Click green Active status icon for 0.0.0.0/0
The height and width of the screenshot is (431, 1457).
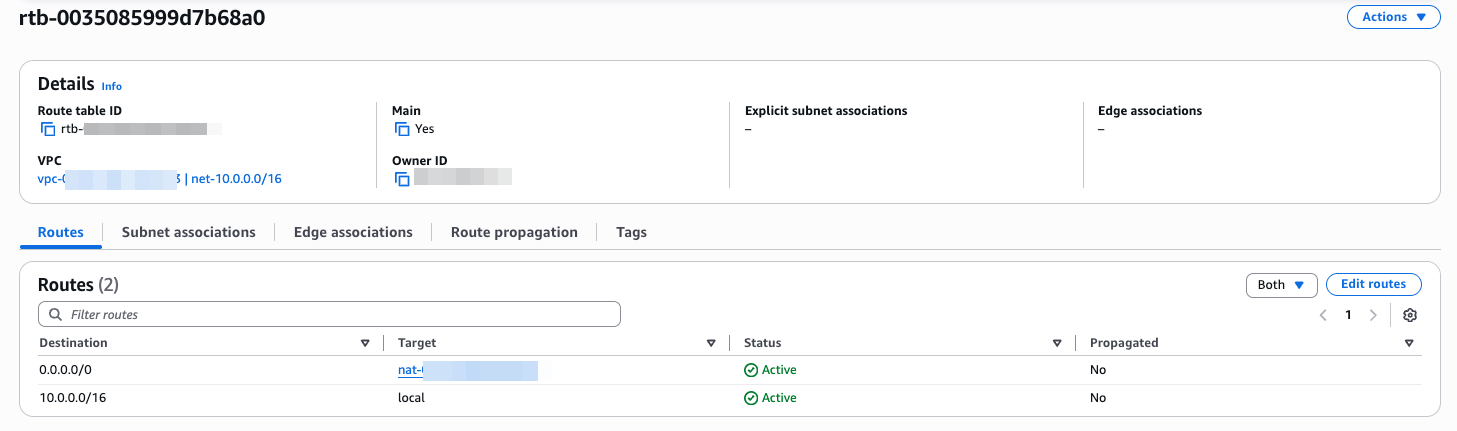point(751,370)
